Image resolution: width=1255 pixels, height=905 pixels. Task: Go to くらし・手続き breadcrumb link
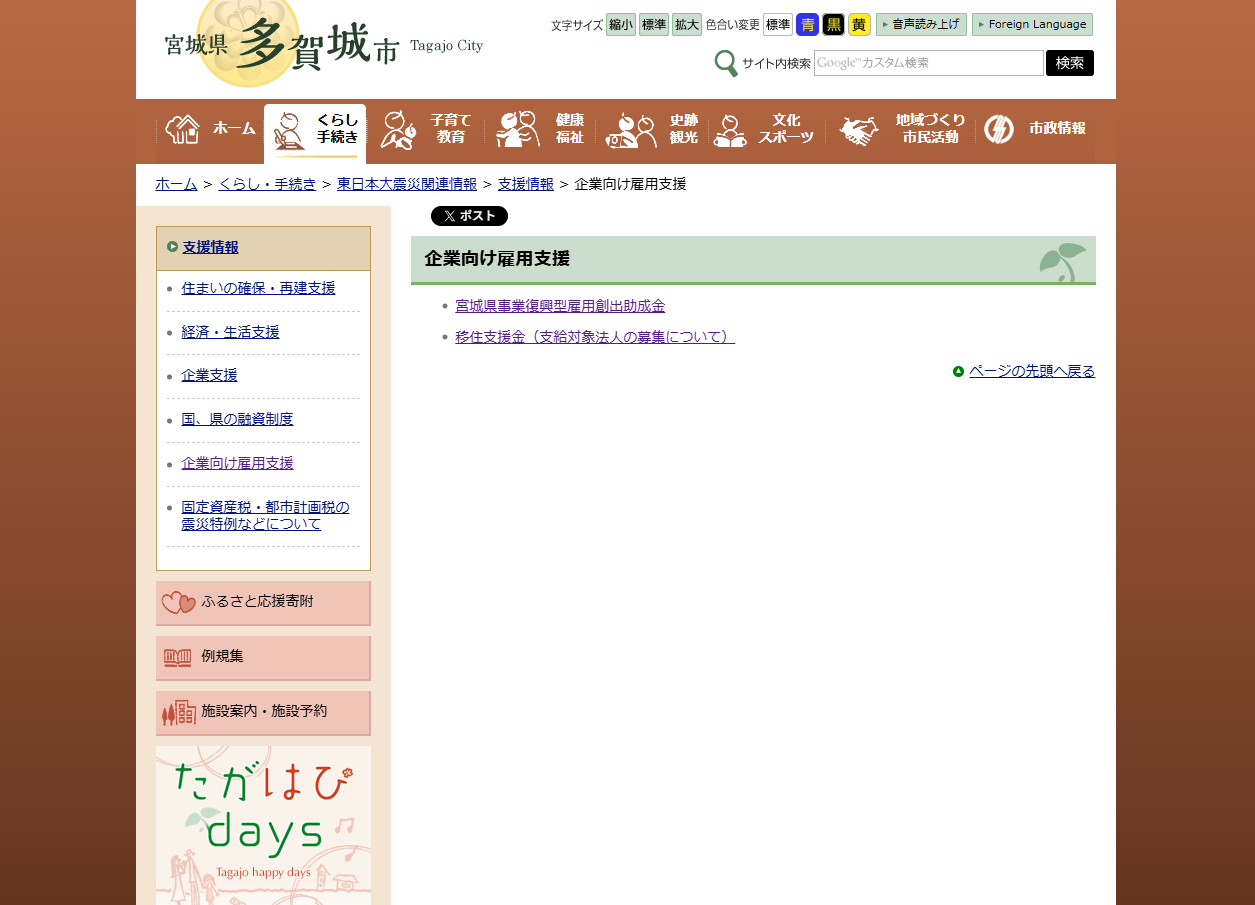coord(267,184)
